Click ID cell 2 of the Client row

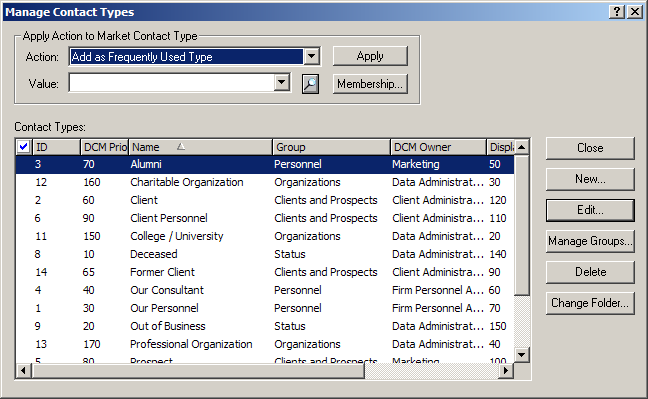click(x=38, y=201)
